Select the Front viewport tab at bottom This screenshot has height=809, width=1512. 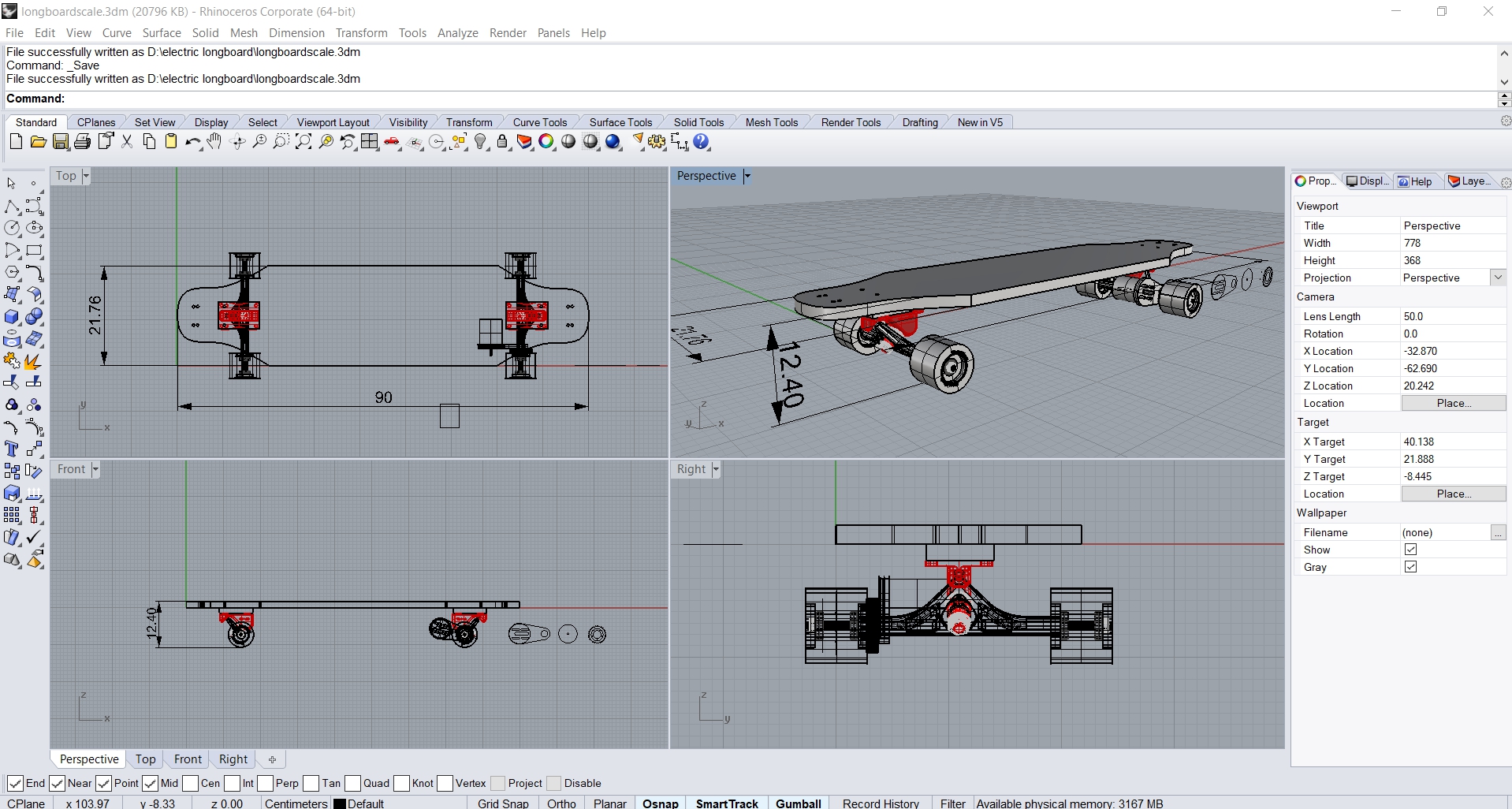[x=188, y=759]
